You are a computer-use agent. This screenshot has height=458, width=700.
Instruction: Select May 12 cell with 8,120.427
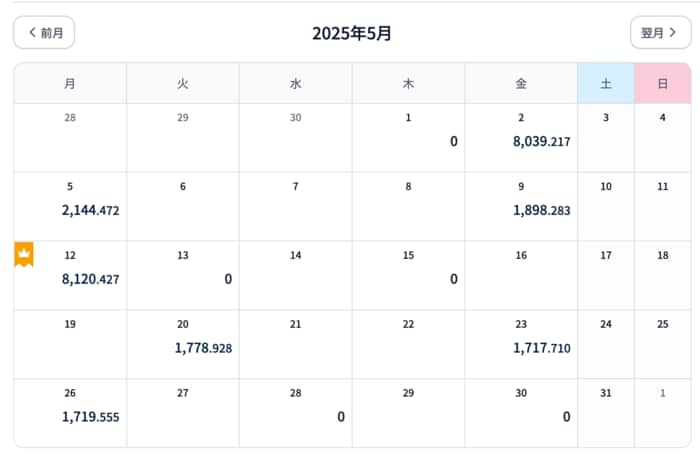tap(70, 276)
